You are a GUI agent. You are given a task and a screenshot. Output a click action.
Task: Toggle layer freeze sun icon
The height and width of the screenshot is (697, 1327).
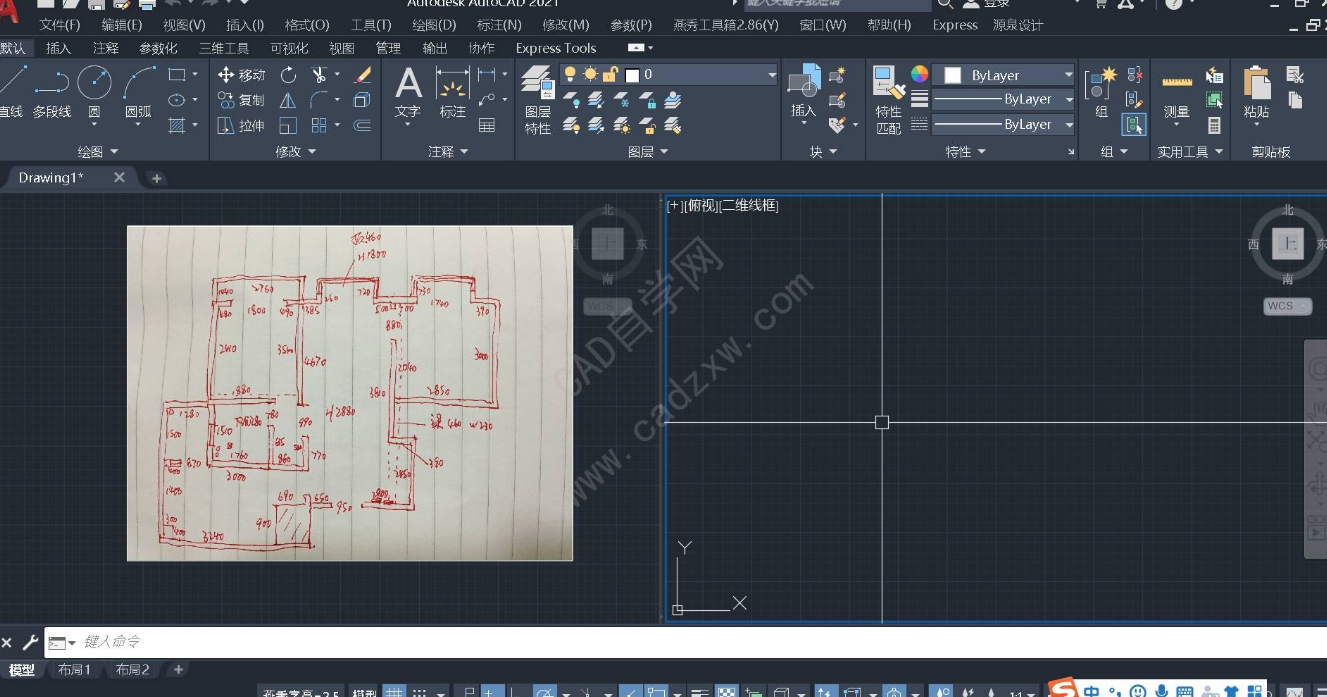coord(590,75)
